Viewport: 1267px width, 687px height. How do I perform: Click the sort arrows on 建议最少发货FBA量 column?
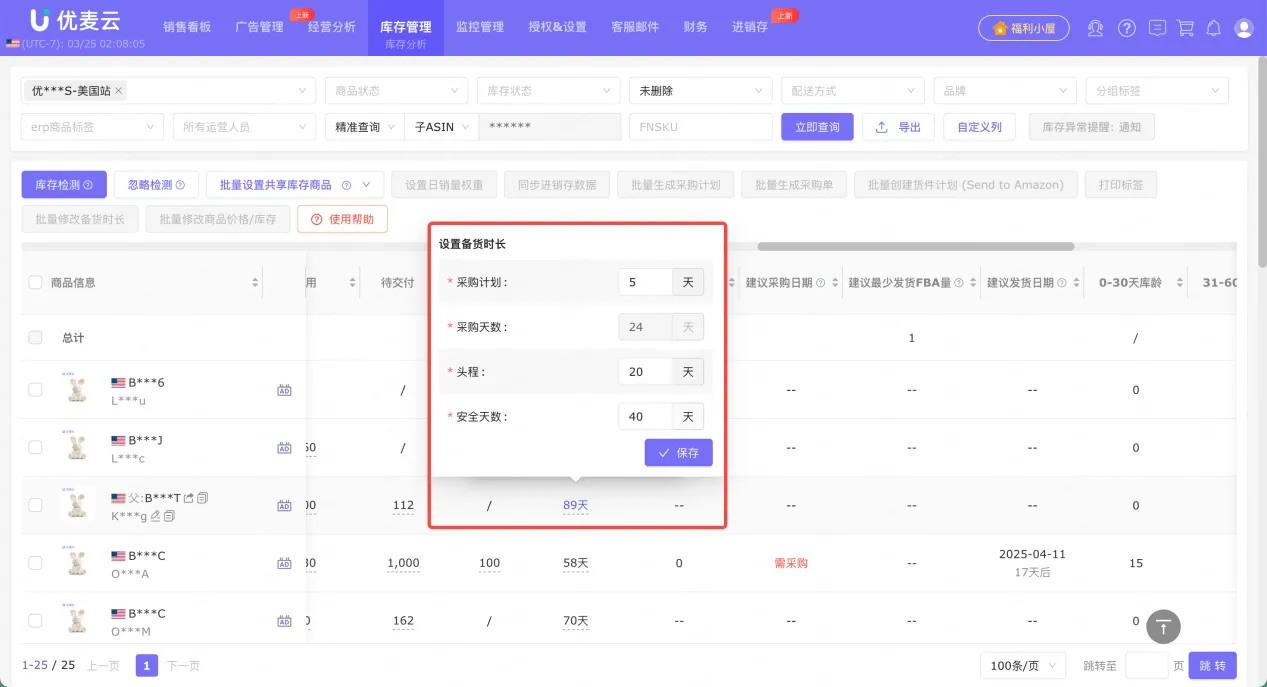click(973, 283)
